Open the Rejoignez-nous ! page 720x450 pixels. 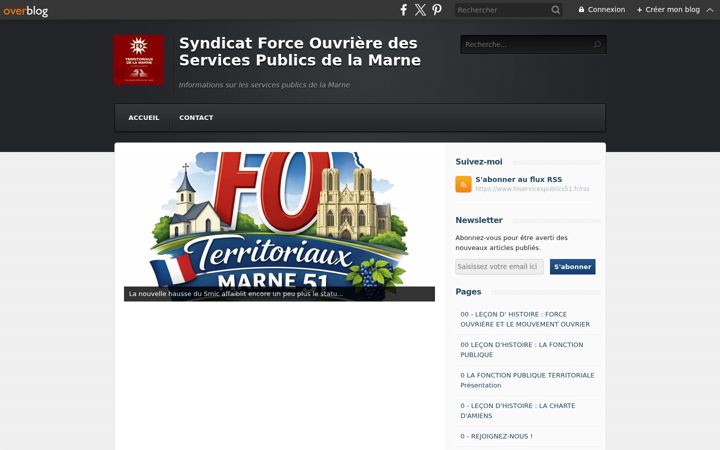pos(496,436)
